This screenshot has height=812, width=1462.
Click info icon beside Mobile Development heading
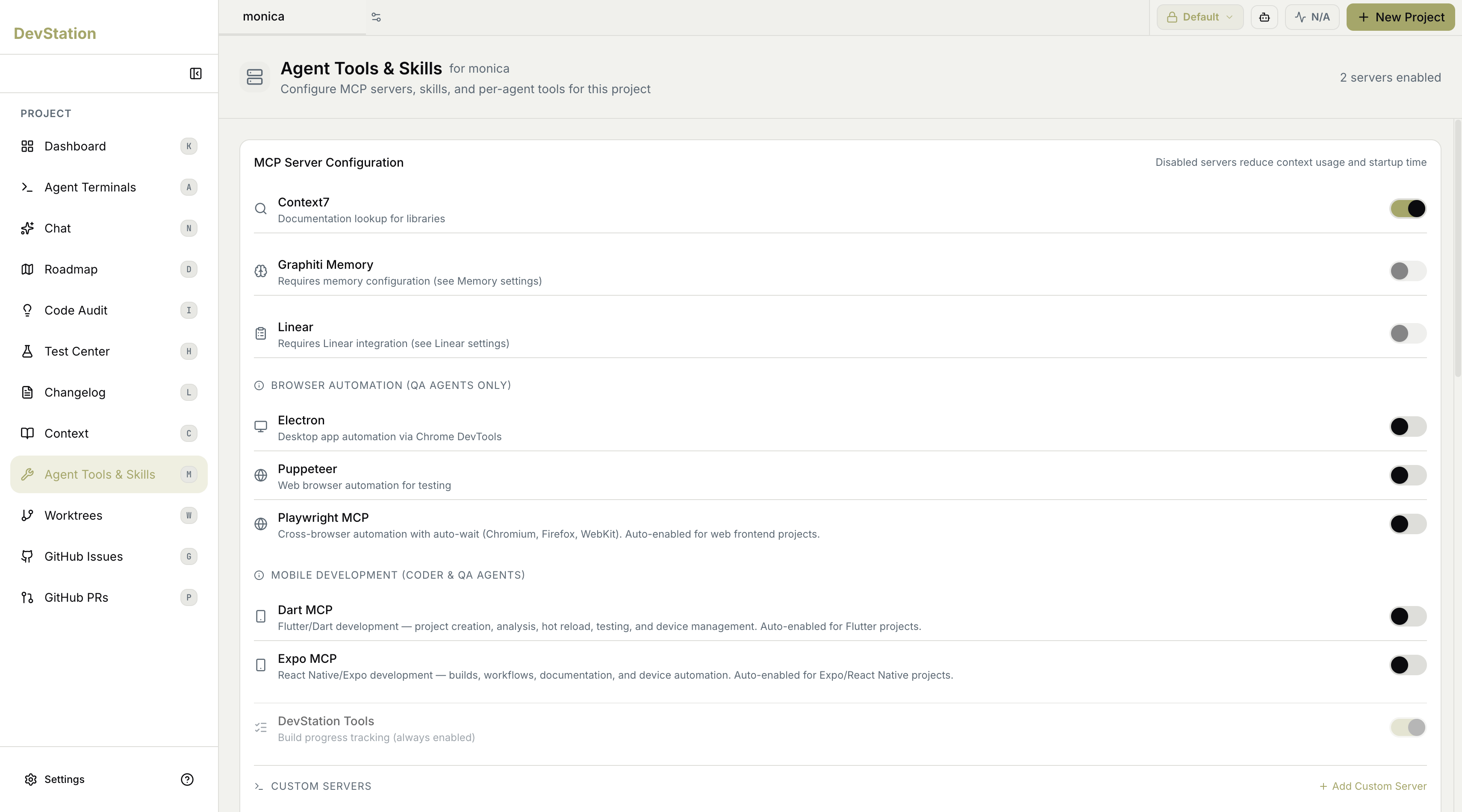coord(259,575)
